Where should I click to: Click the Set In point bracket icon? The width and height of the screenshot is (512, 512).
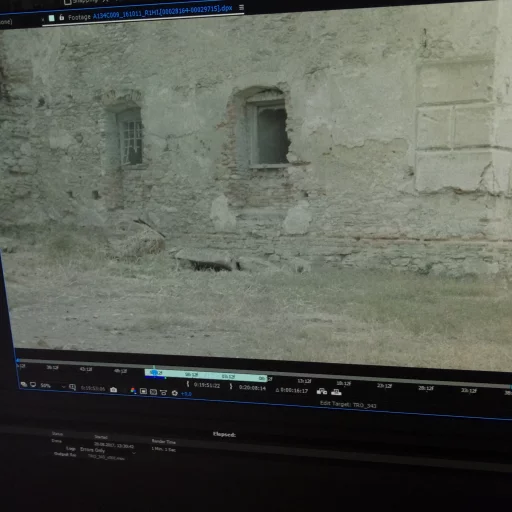tap(188, 384)
